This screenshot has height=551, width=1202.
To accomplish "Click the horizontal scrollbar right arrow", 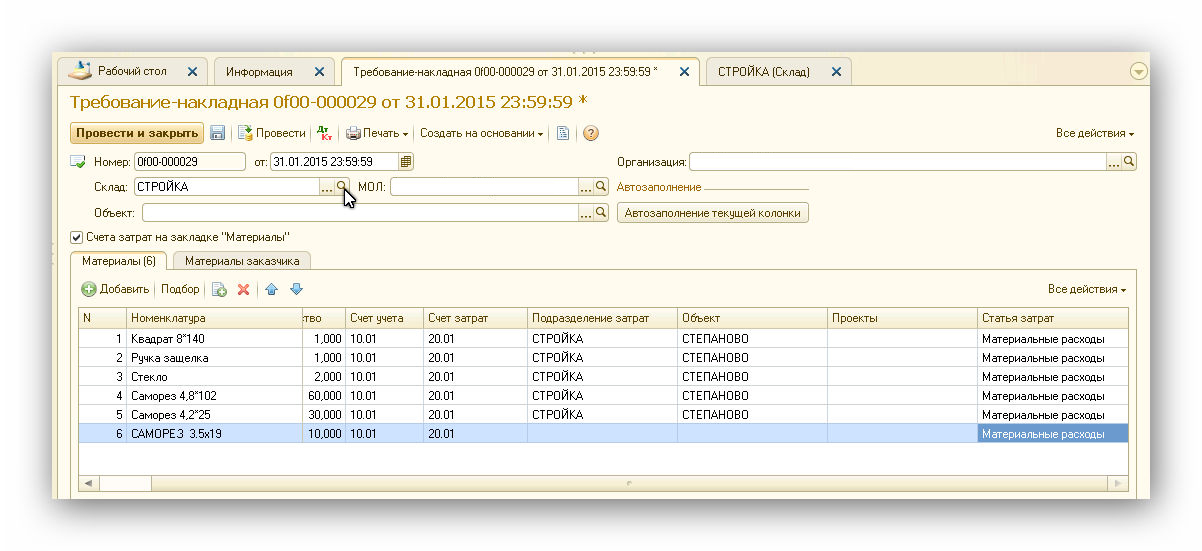I will click(1120, 483).
